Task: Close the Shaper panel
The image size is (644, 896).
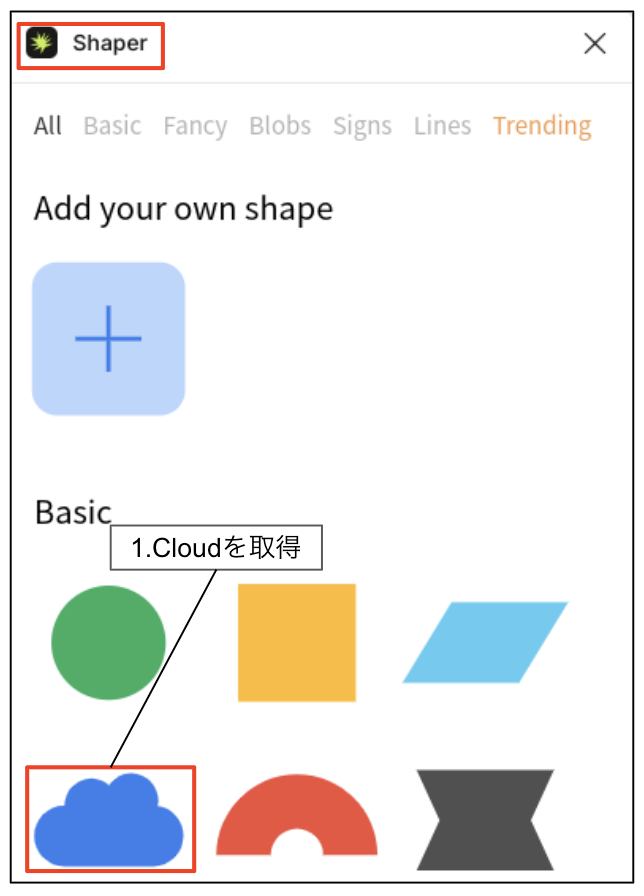Action: coord(595,43)
